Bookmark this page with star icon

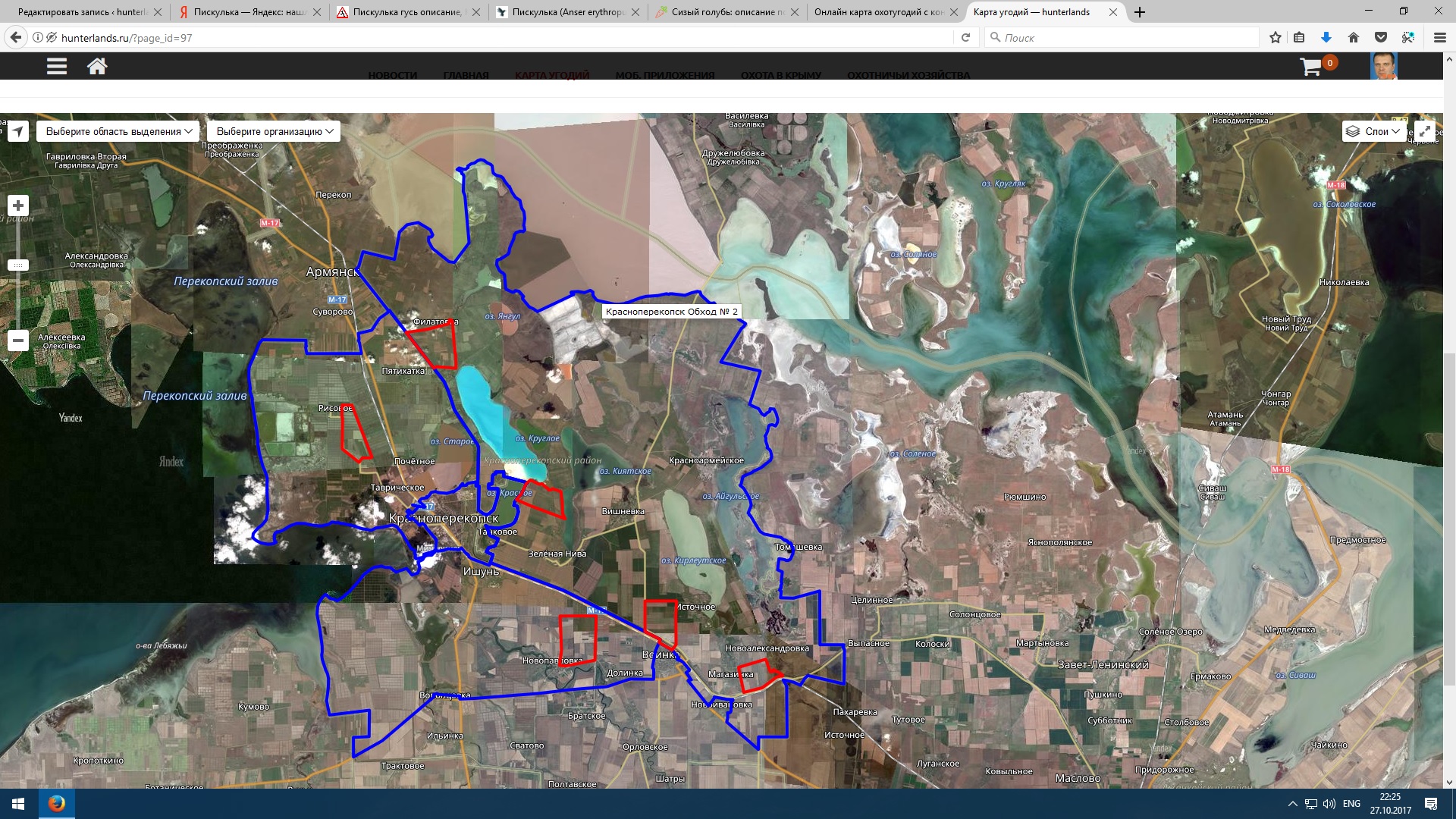tap(1276, 37)
